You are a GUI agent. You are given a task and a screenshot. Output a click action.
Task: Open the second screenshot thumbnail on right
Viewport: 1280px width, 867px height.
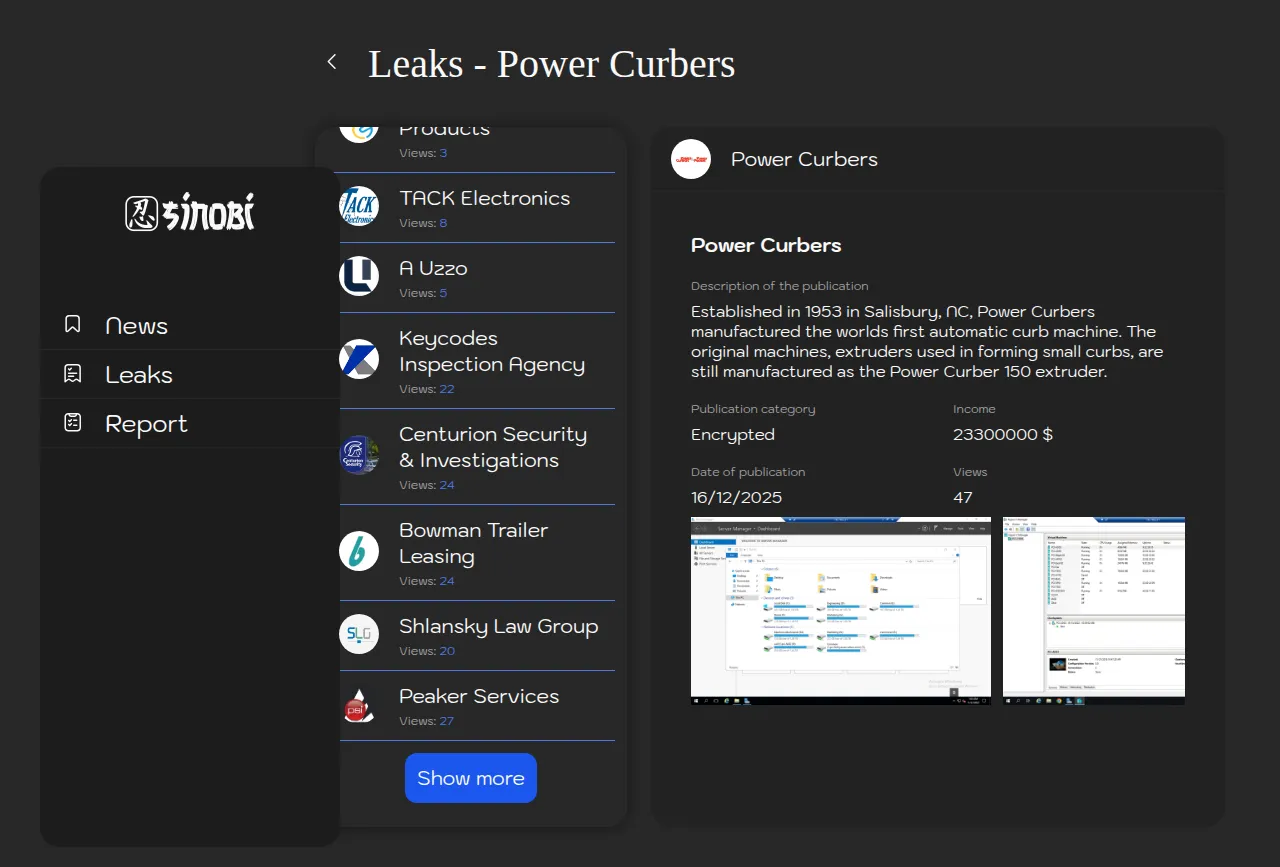1093,611
